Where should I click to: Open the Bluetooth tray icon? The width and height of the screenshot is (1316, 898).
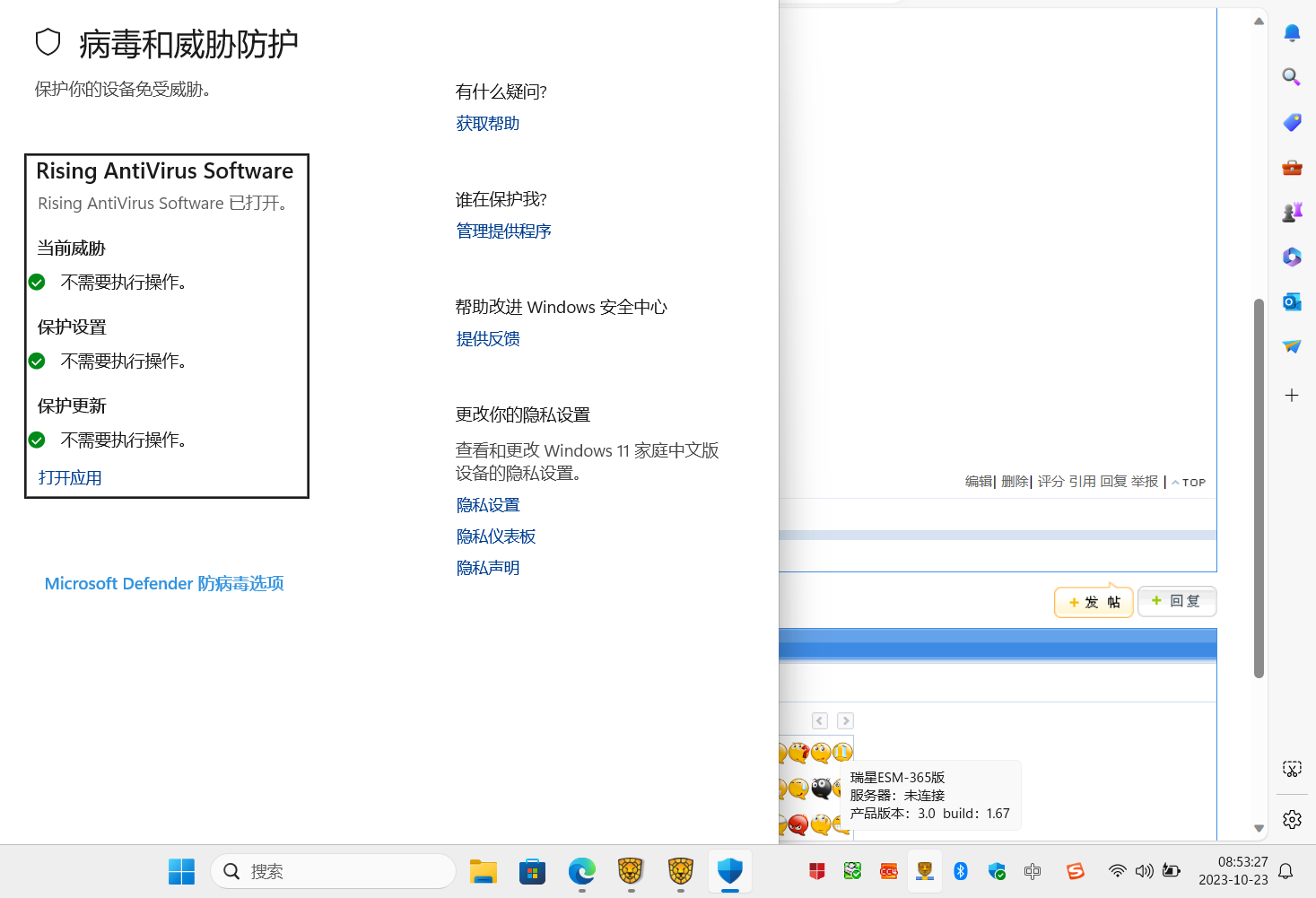[961, 871]
